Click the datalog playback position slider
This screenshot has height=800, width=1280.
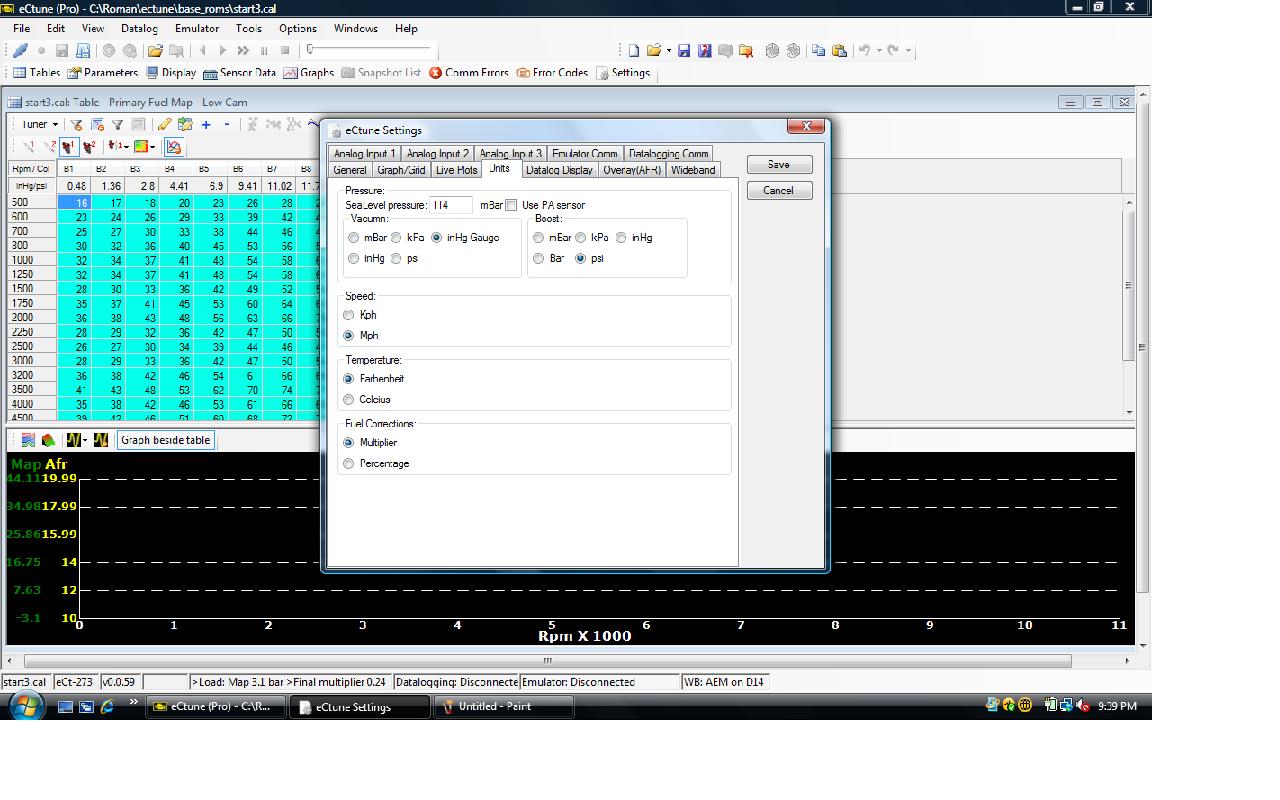(x=370, y=48)
